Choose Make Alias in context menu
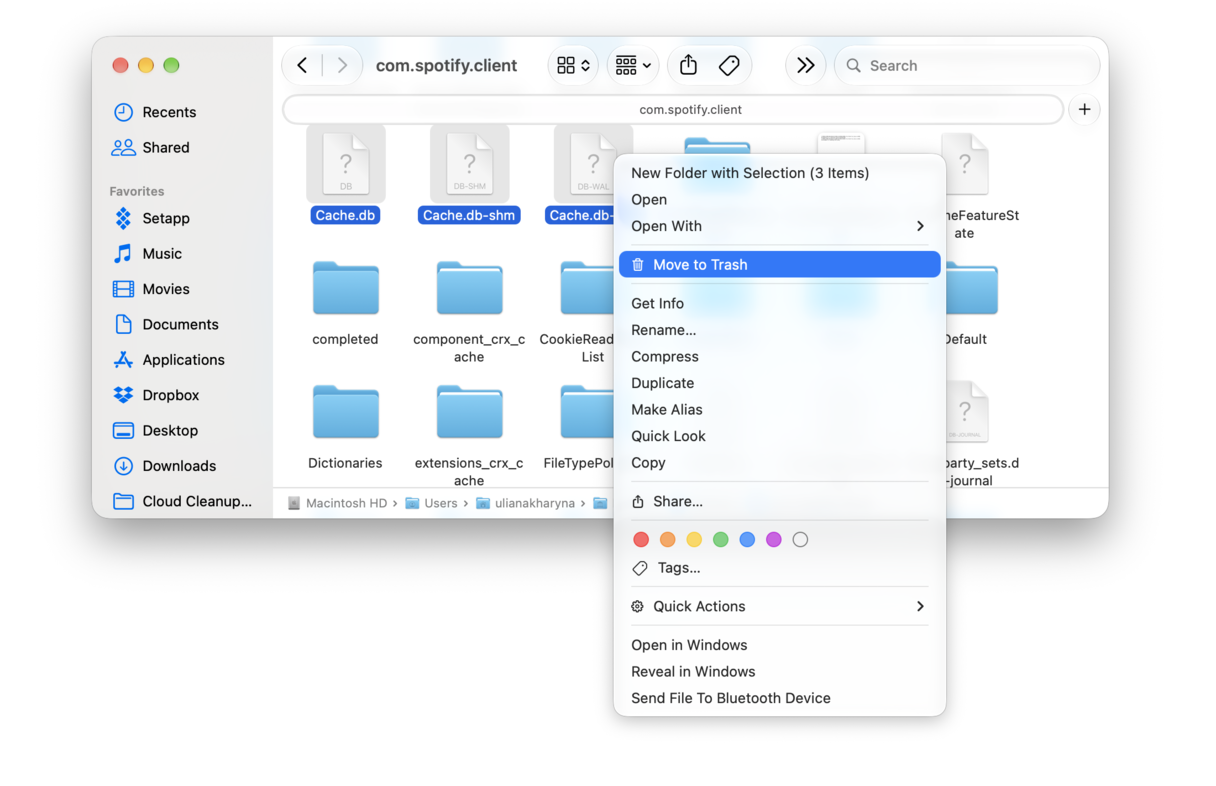The height and width of the screenshot is (786, 1216). pos(780,409)
